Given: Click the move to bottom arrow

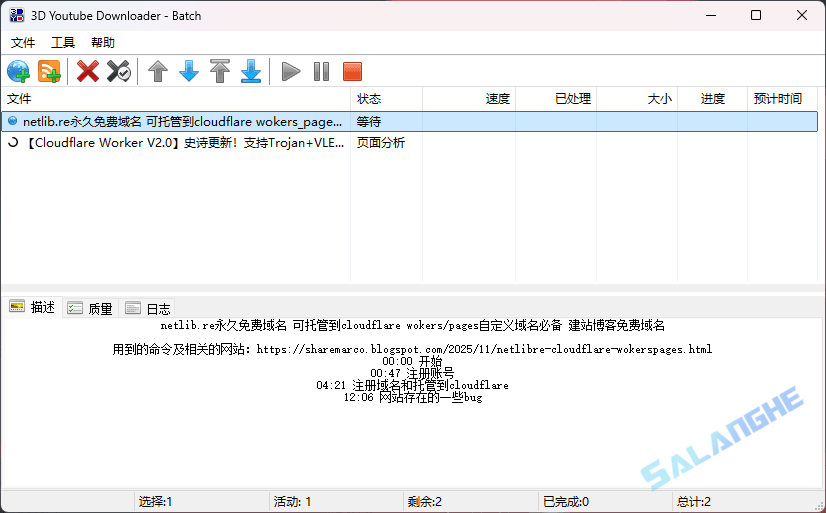Looking at the screenshot, I should [x=251, y=71].
